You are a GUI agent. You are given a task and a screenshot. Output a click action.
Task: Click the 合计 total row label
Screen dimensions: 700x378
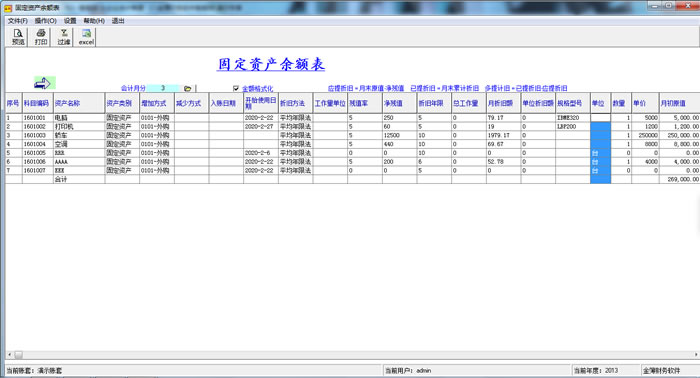click(79, 179)
